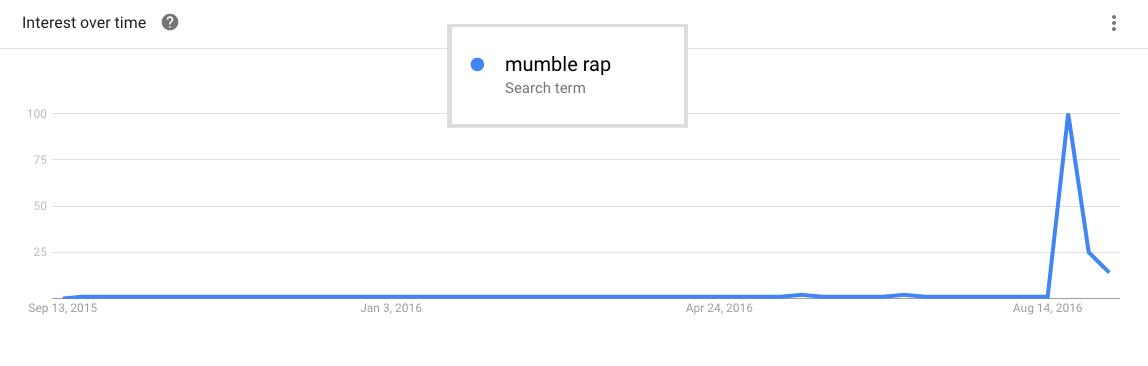Click the last data point of the line

coord(1109,272)
